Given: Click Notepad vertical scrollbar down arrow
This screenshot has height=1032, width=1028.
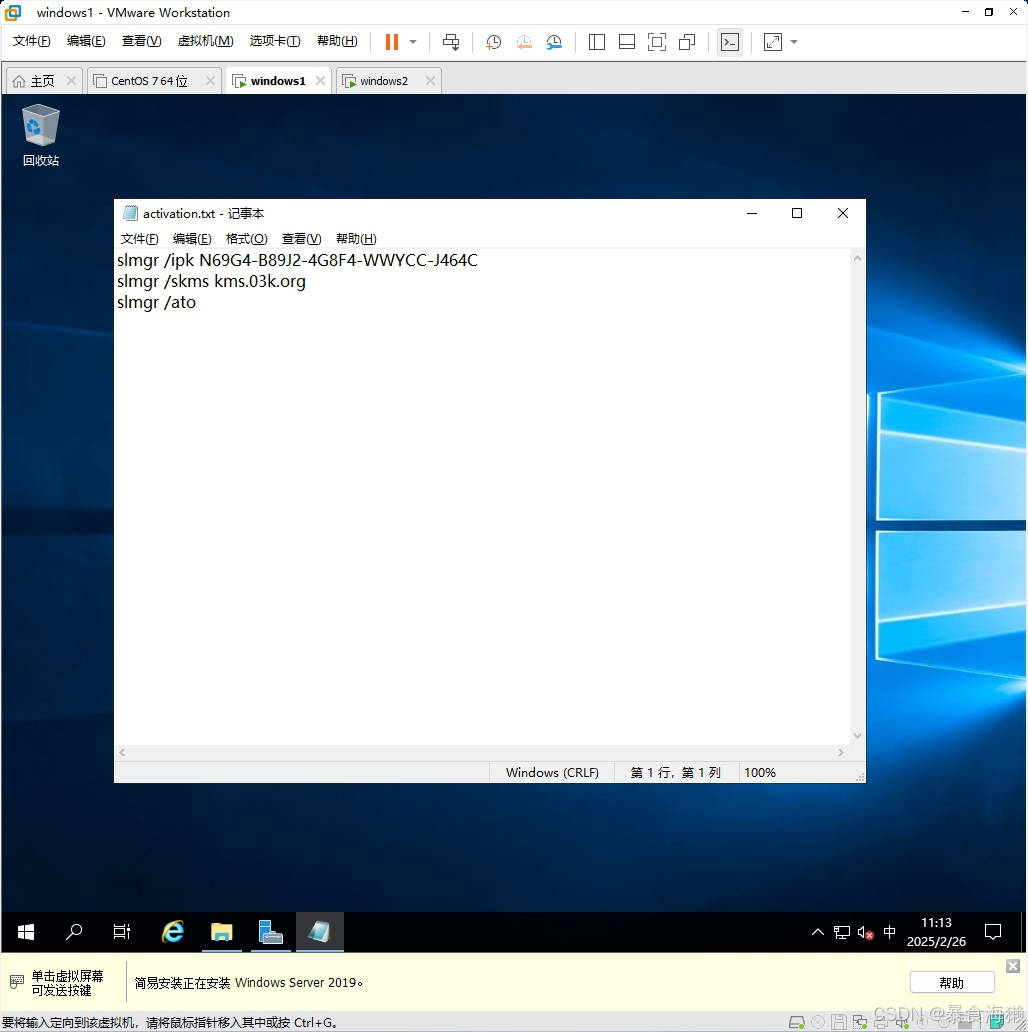Looking at the screenshot, I should click(858, 736).
